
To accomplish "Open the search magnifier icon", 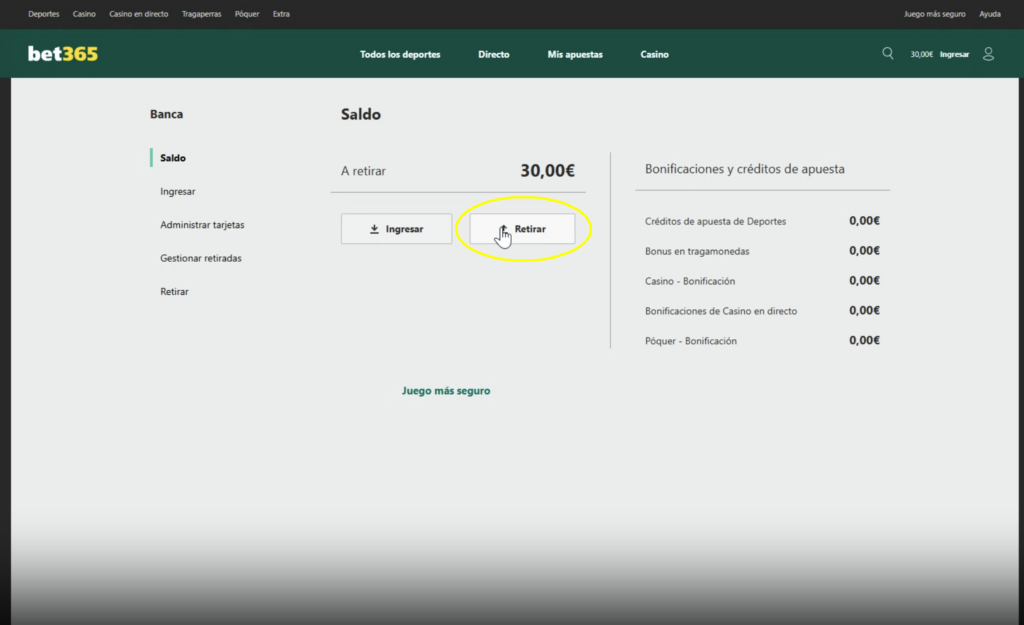I will click(x=888, y=54).
